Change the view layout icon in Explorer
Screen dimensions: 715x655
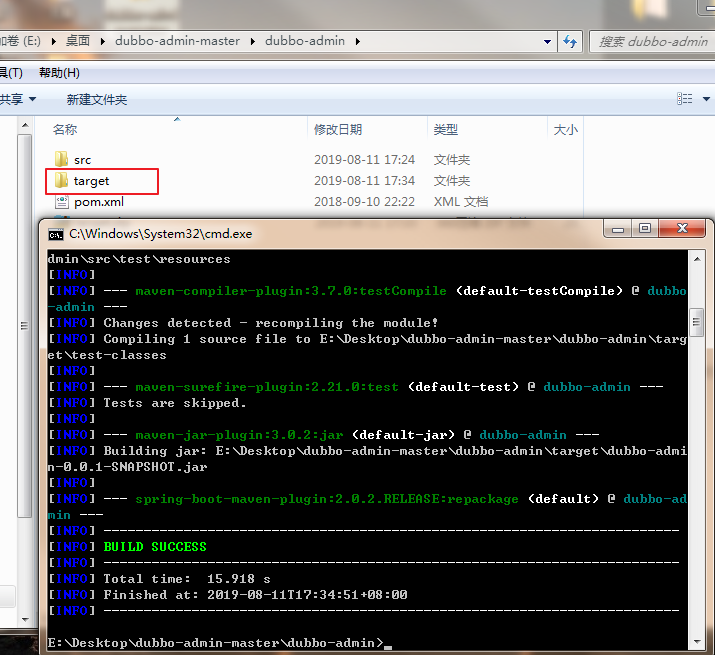click(x=684, y=99)
